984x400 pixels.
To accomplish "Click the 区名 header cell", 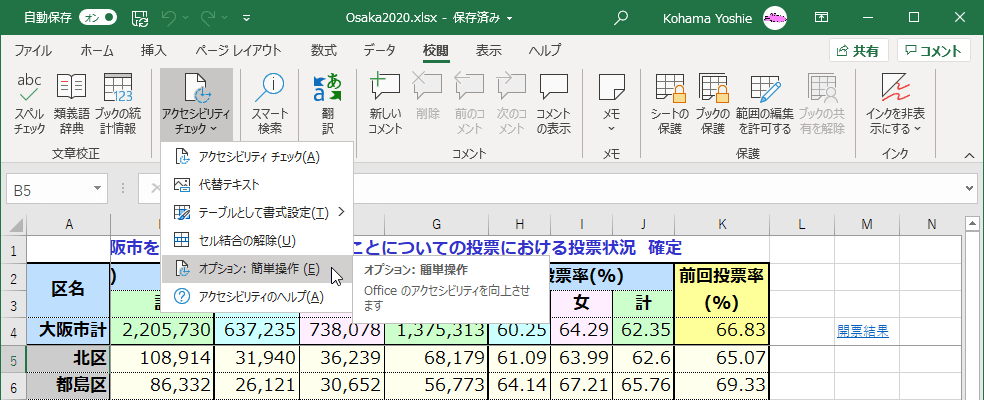I will pos(68,289).
